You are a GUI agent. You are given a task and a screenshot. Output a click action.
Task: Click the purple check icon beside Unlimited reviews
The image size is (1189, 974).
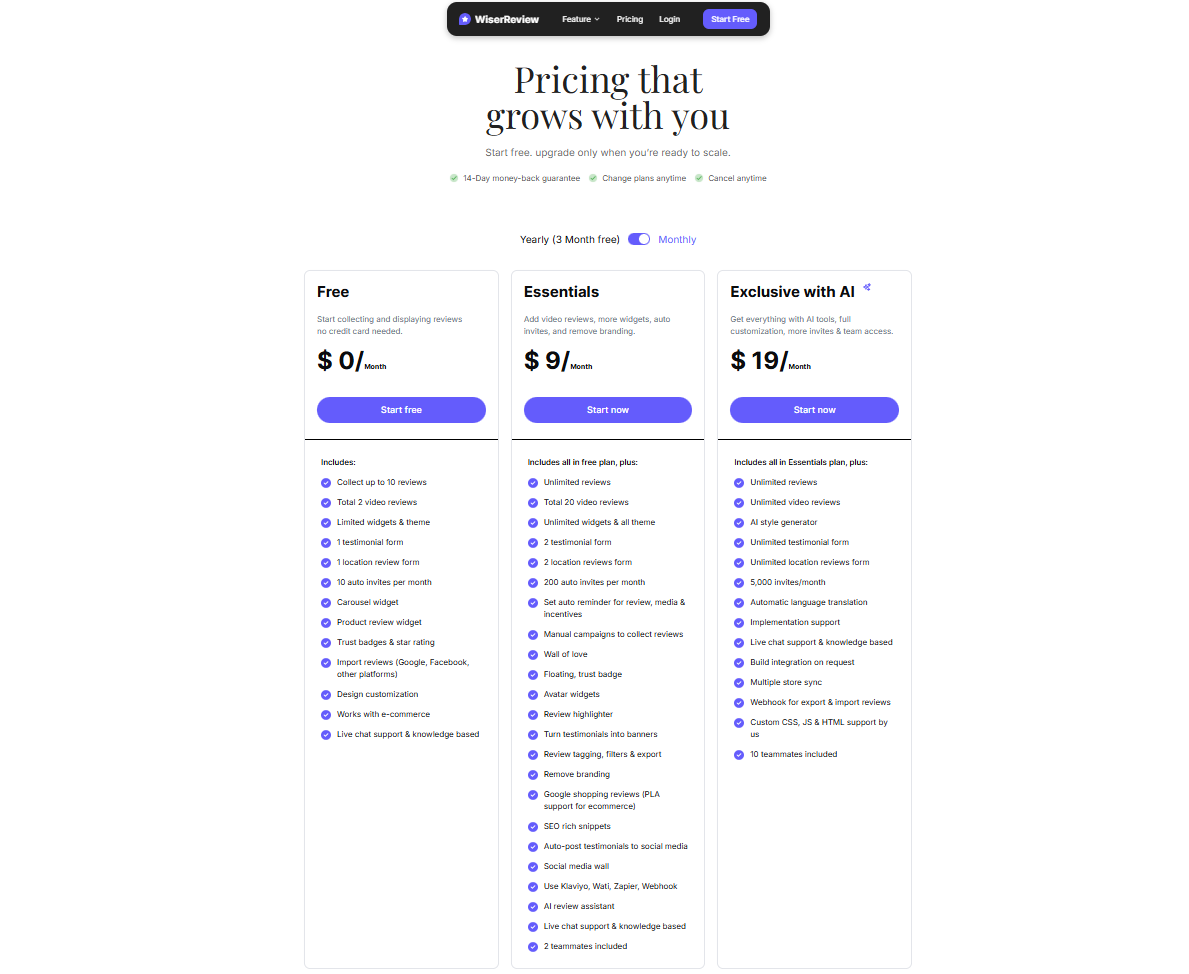[x=532, y=482]
